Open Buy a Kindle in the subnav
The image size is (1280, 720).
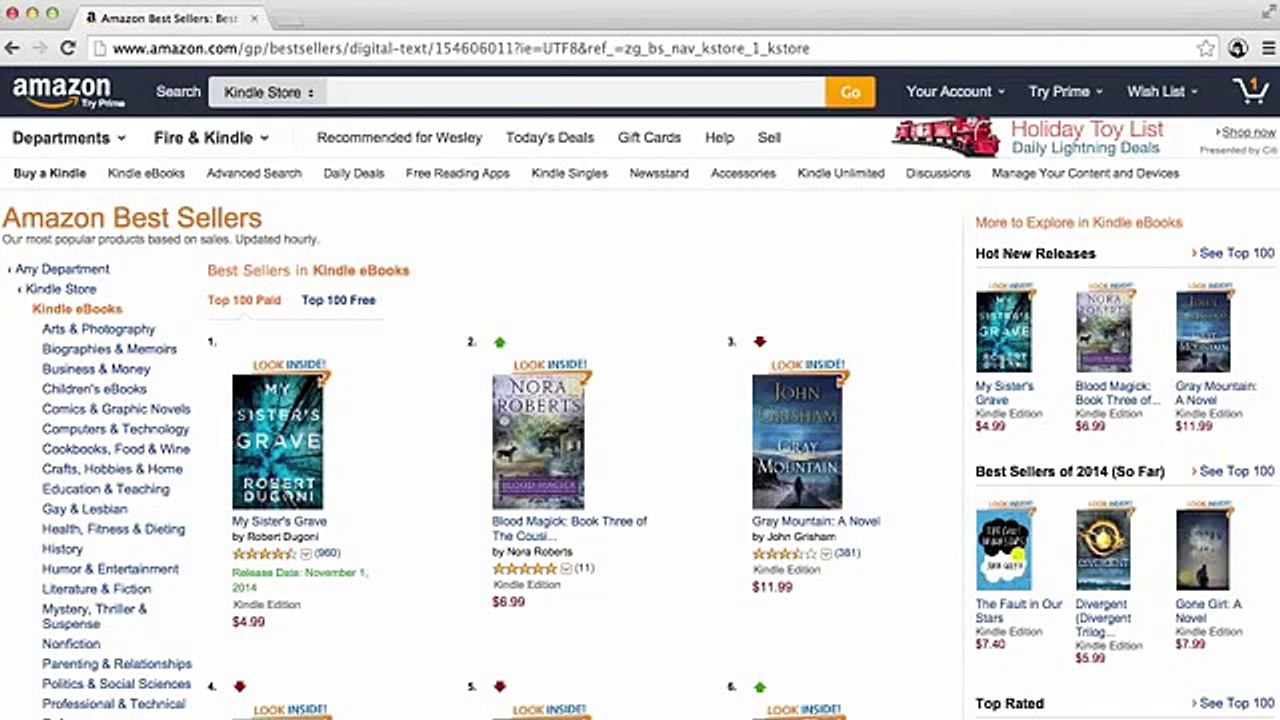pyautogui.click(x=50, y=173)
